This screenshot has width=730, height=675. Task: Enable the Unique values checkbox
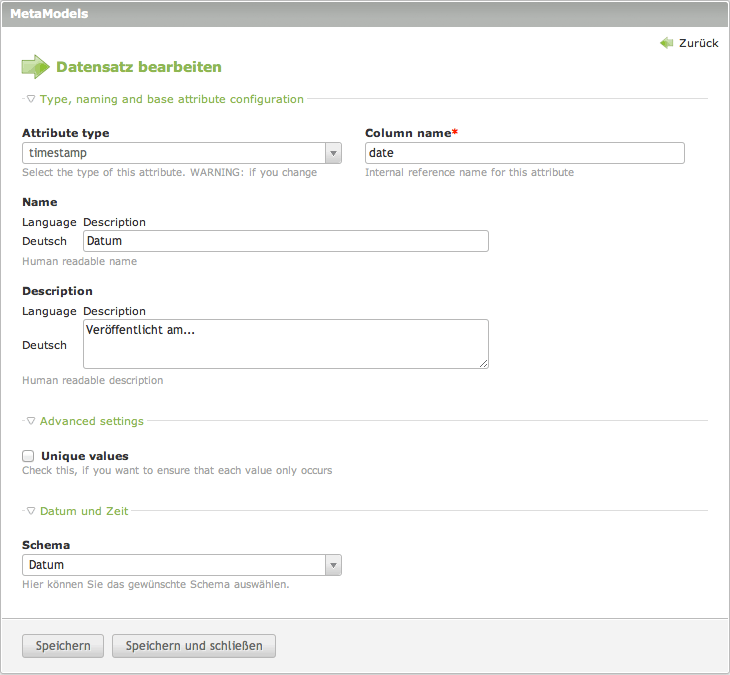pyautogui.click(x=28, y=456)
